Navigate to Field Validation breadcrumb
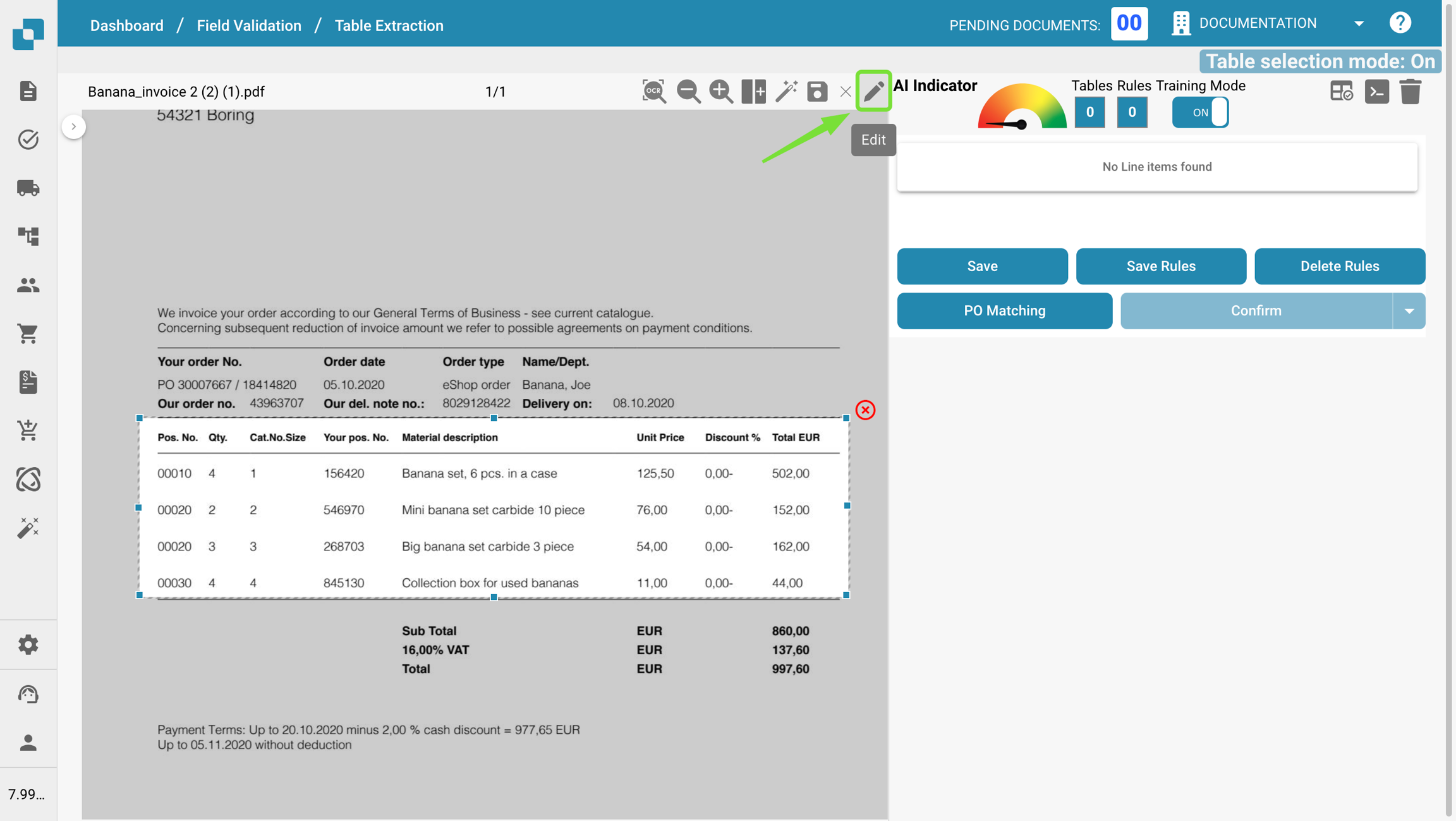The width and height of the screenshot is (1456, 821). (249, 25)
